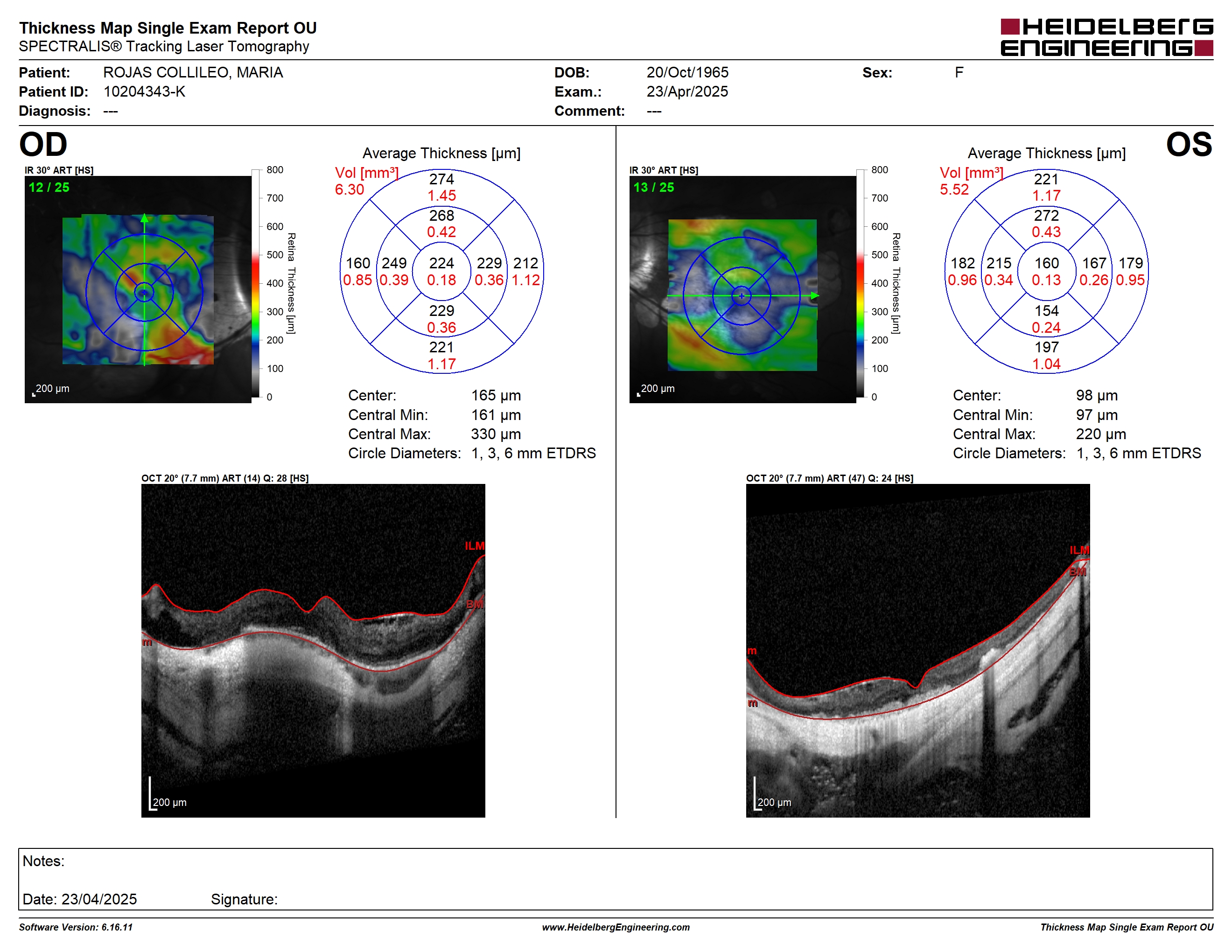Click the OS Central Min 97 µm value
This screenshot has height=952, width=1232.
click(1097, 415)
